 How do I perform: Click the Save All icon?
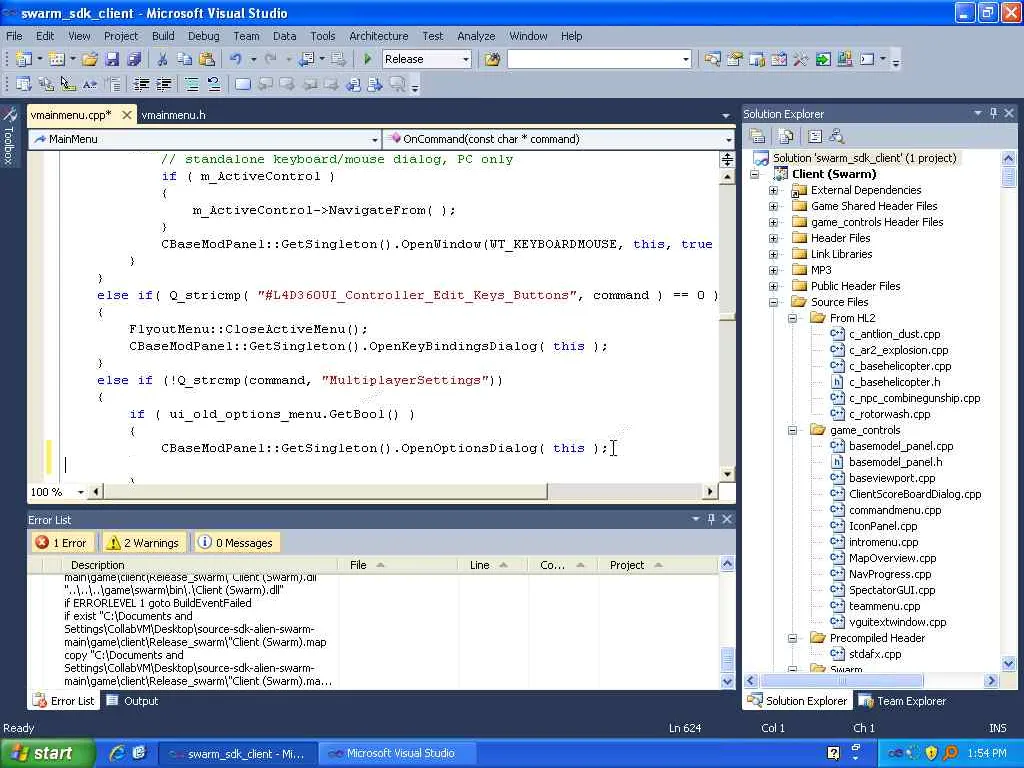[134, 59]
